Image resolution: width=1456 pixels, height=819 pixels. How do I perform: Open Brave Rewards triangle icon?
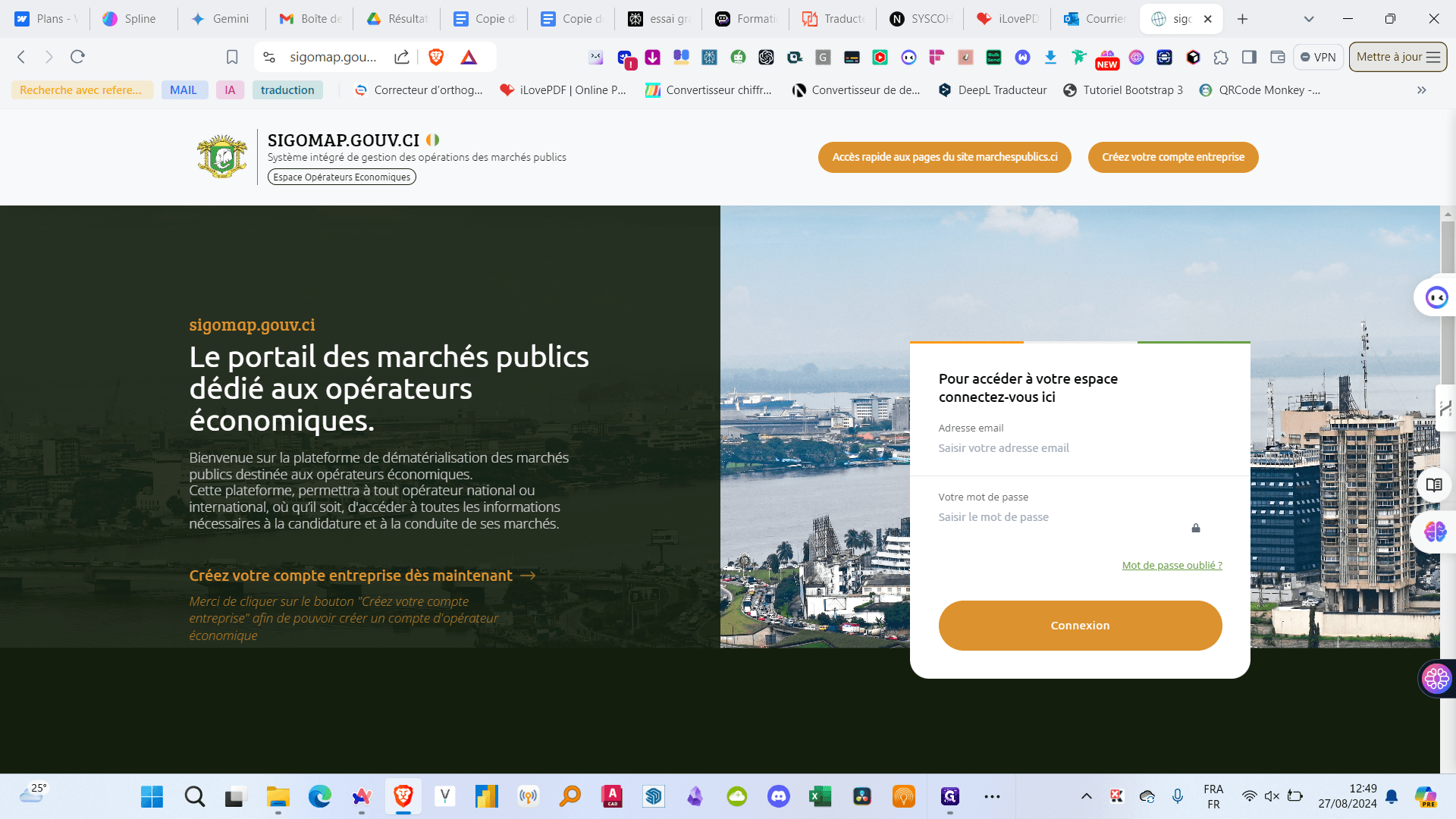[x=469, y=57]
